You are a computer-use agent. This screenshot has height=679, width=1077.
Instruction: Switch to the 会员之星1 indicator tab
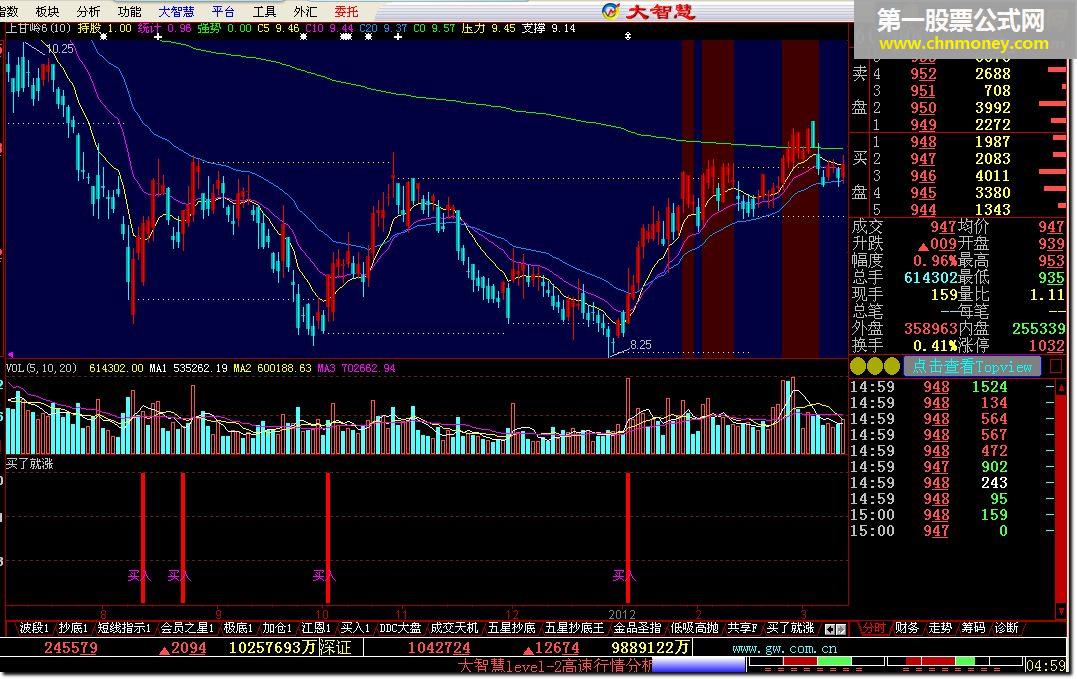coord(187,628)
